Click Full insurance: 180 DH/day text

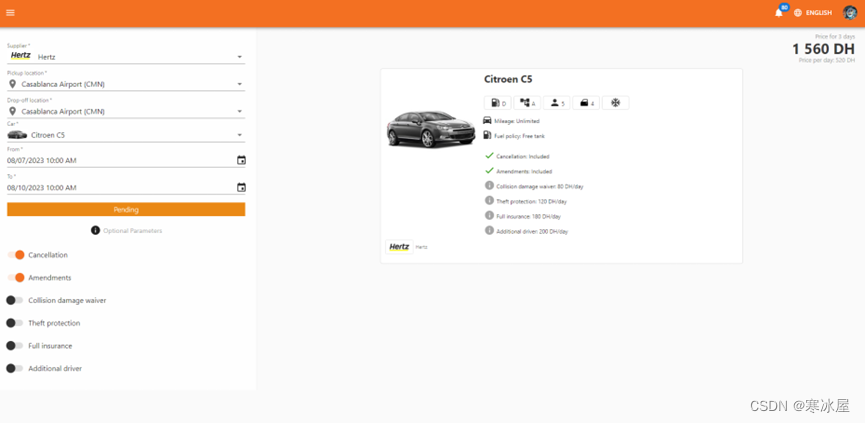tap(528, 216)
